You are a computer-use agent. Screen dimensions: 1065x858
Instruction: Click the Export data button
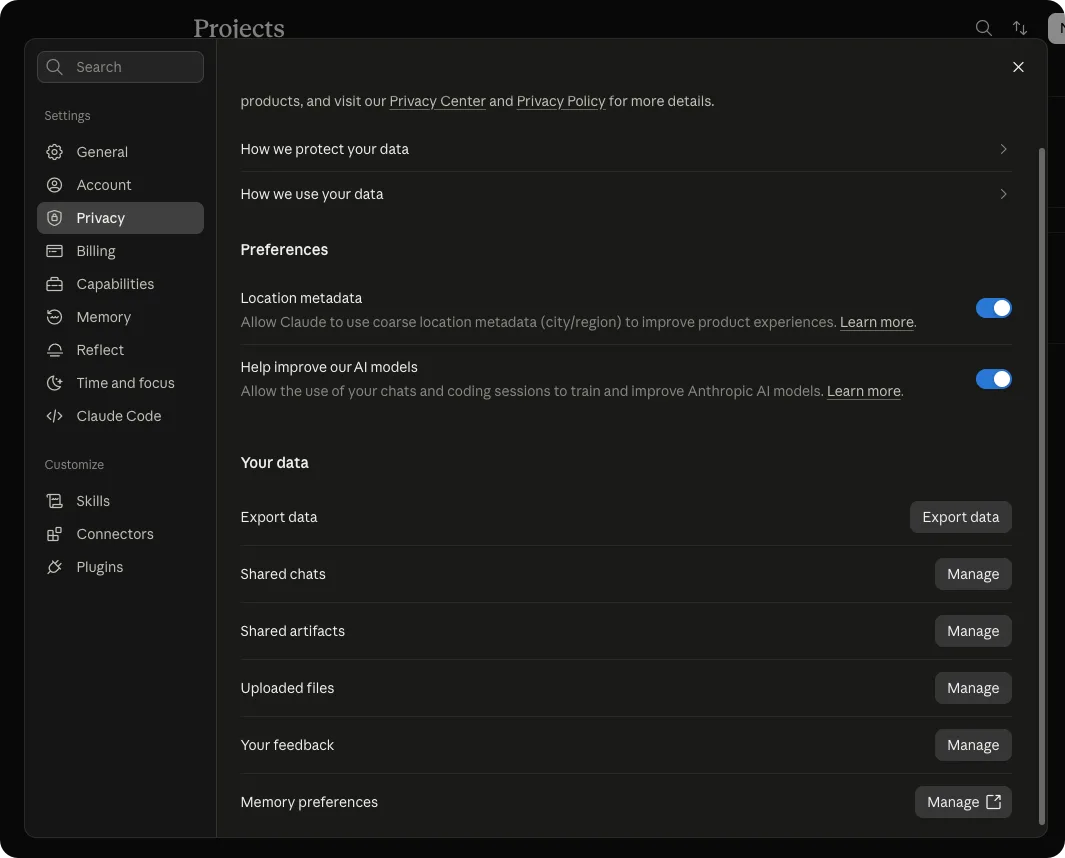(x=960, y=517)
